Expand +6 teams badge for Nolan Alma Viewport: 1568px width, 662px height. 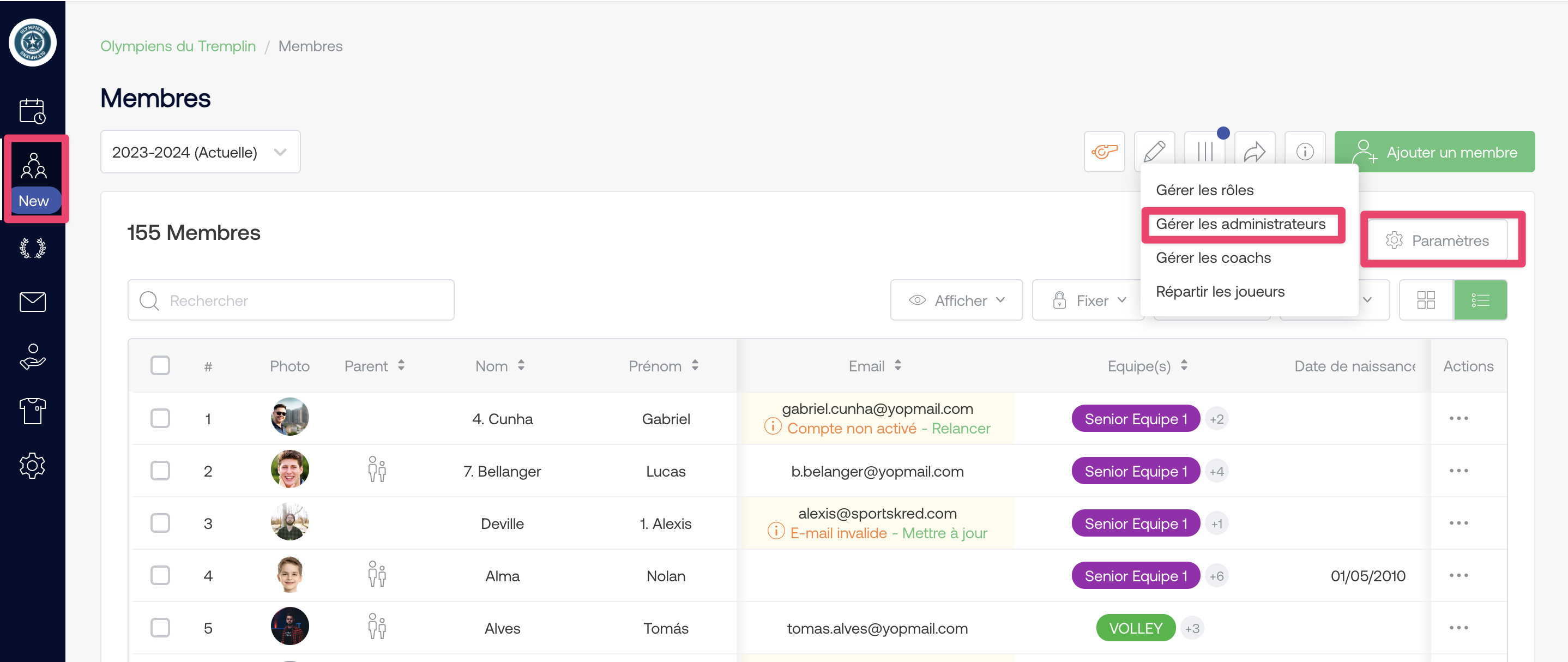click(1216, 576)
